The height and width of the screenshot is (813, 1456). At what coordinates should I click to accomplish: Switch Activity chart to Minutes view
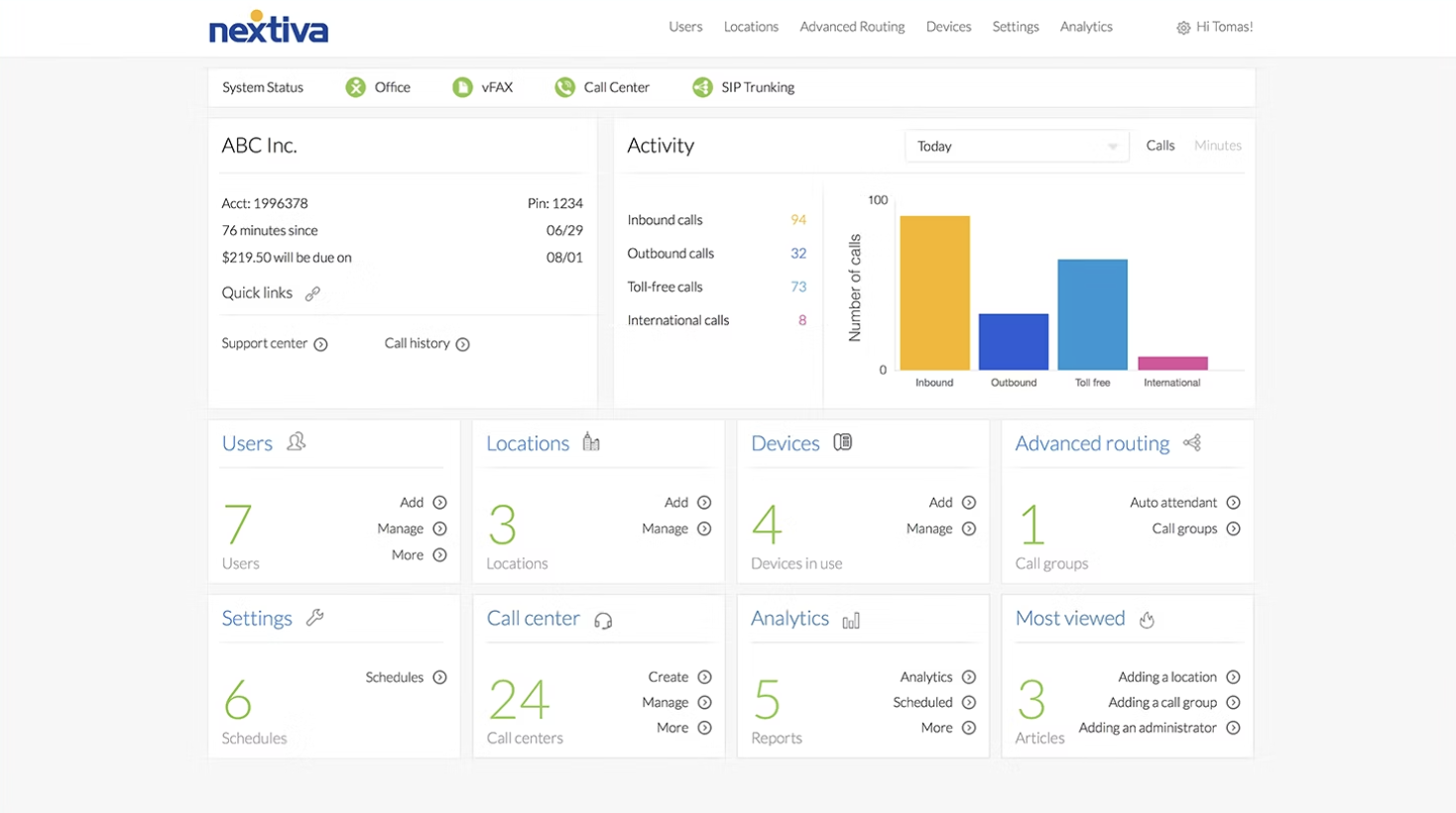1217,145
